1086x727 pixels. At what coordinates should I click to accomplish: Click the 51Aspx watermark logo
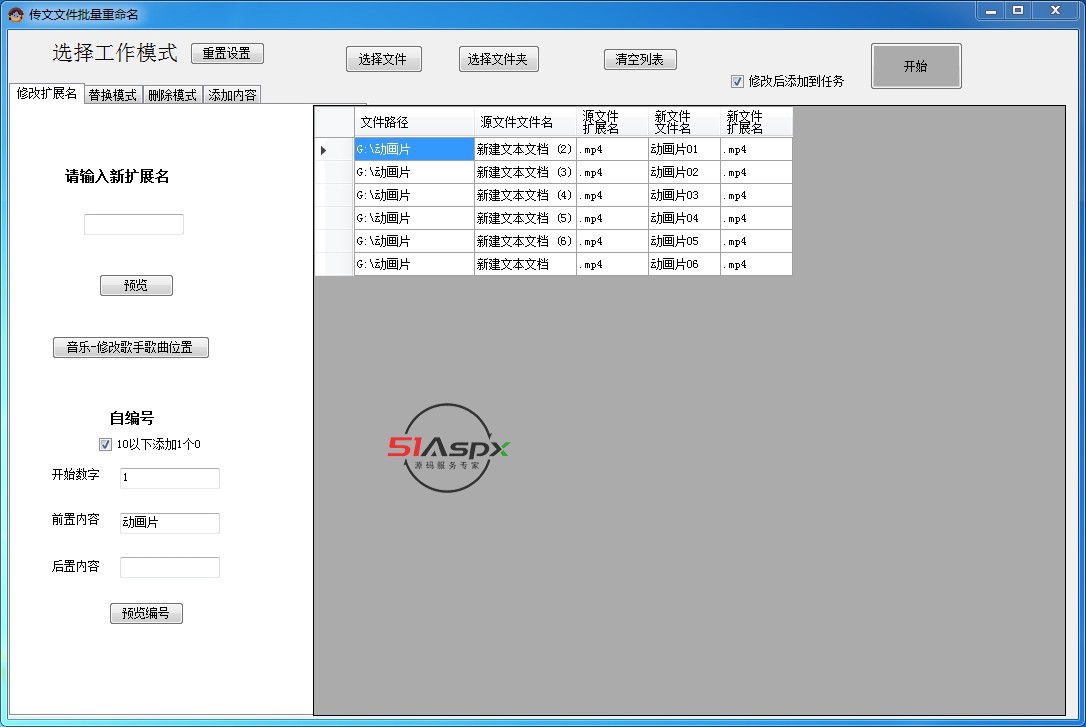click(x=449, y=449)
